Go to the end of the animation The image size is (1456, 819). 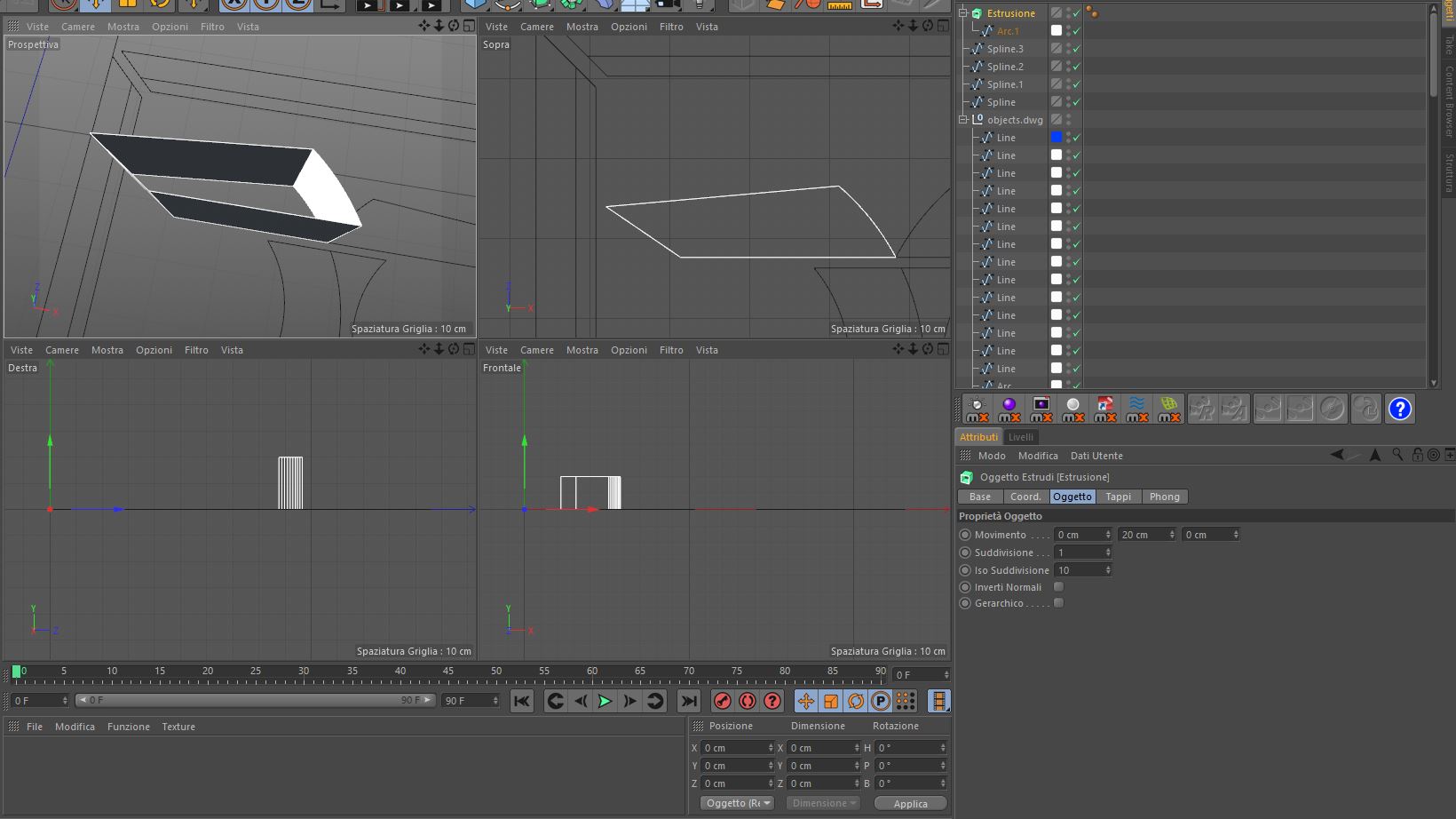[x=689, y=701]
